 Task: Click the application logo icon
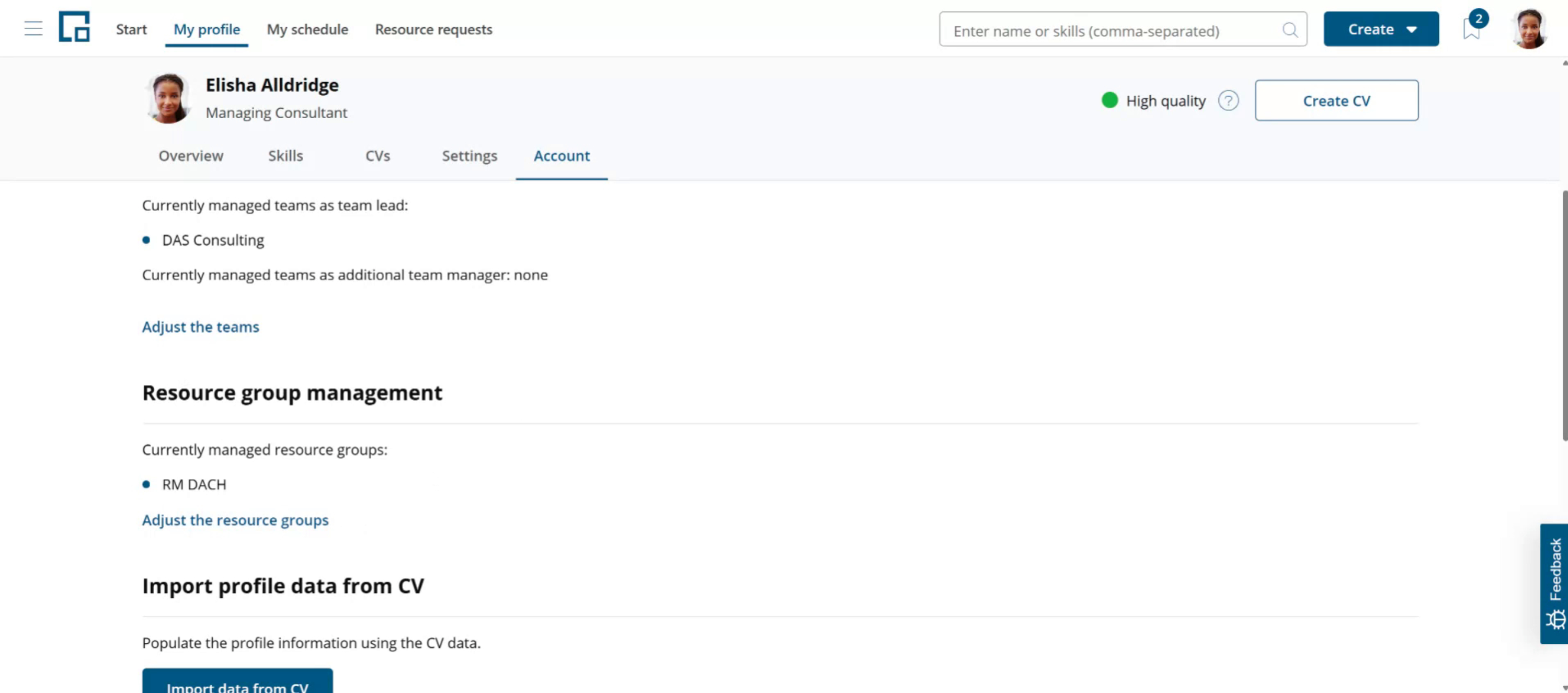pyautogui.click(x=74, y=27)
